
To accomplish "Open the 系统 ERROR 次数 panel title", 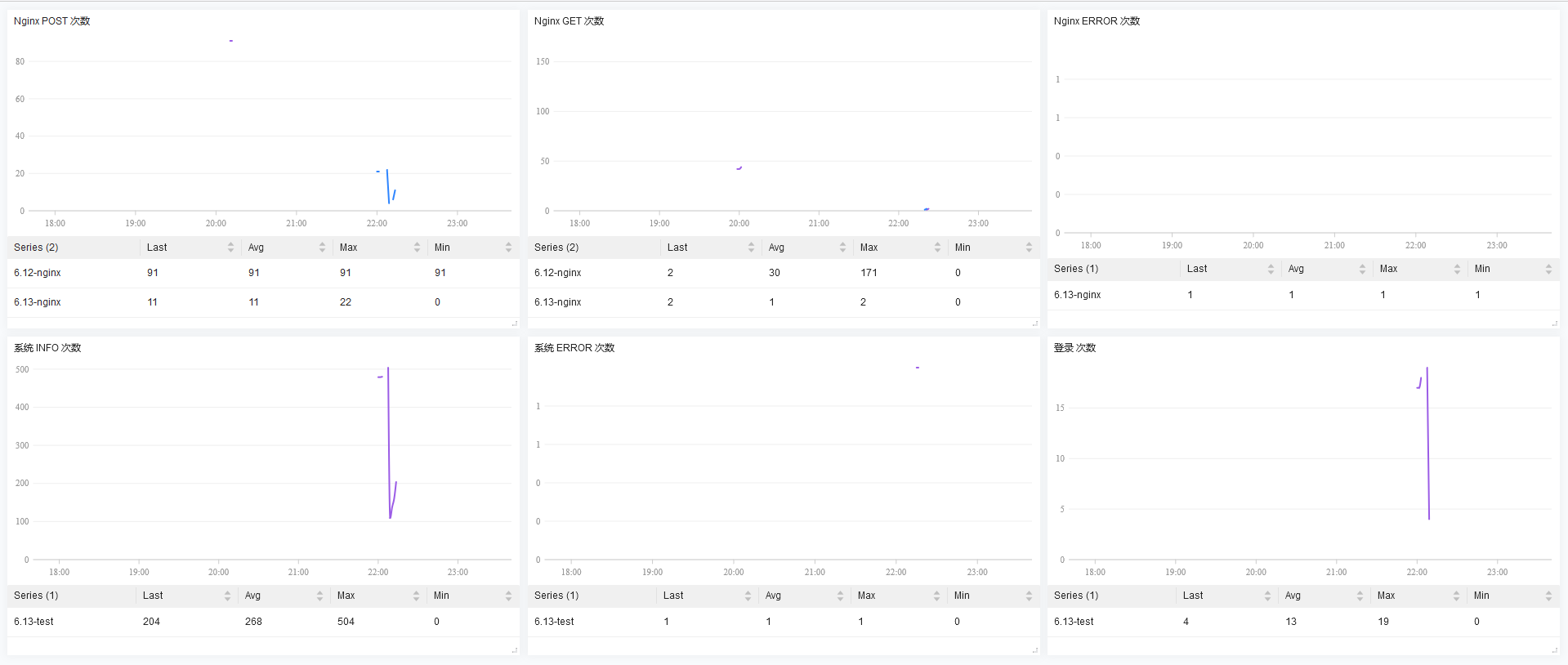I will click(x=574, y=348).
